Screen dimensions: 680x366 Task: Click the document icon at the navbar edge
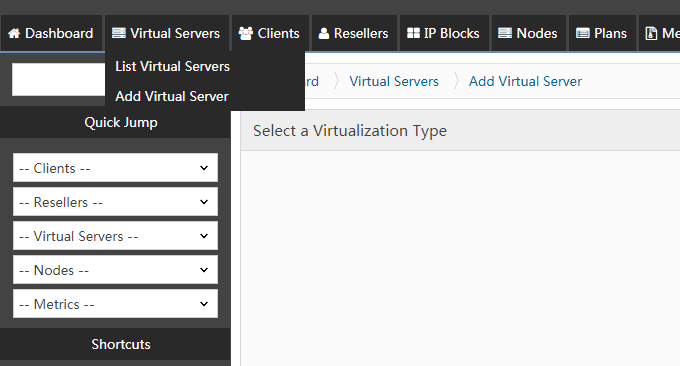click(651, 33)
